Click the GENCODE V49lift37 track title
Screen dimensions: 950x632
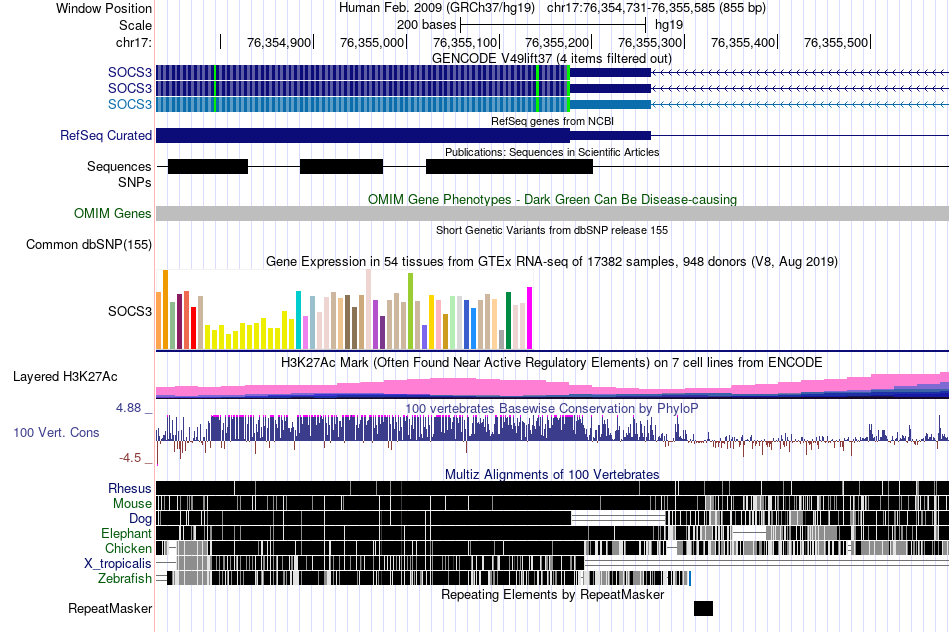[552, 59]
